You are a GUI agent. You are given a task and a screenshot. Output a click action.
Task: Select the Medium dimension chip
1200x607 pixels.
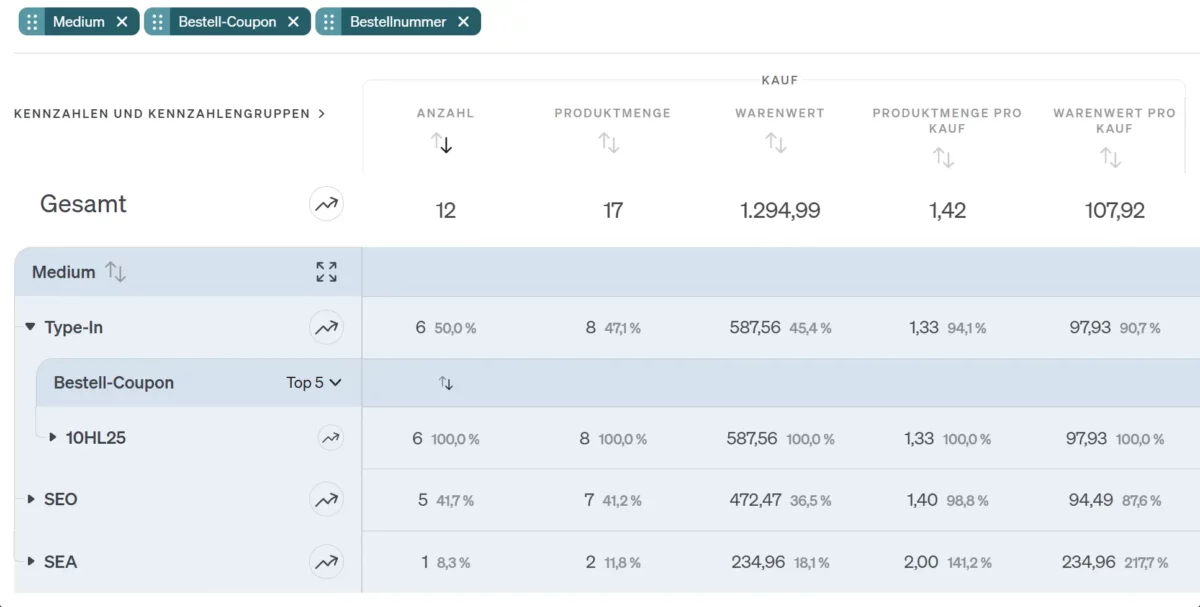[79, 22]
